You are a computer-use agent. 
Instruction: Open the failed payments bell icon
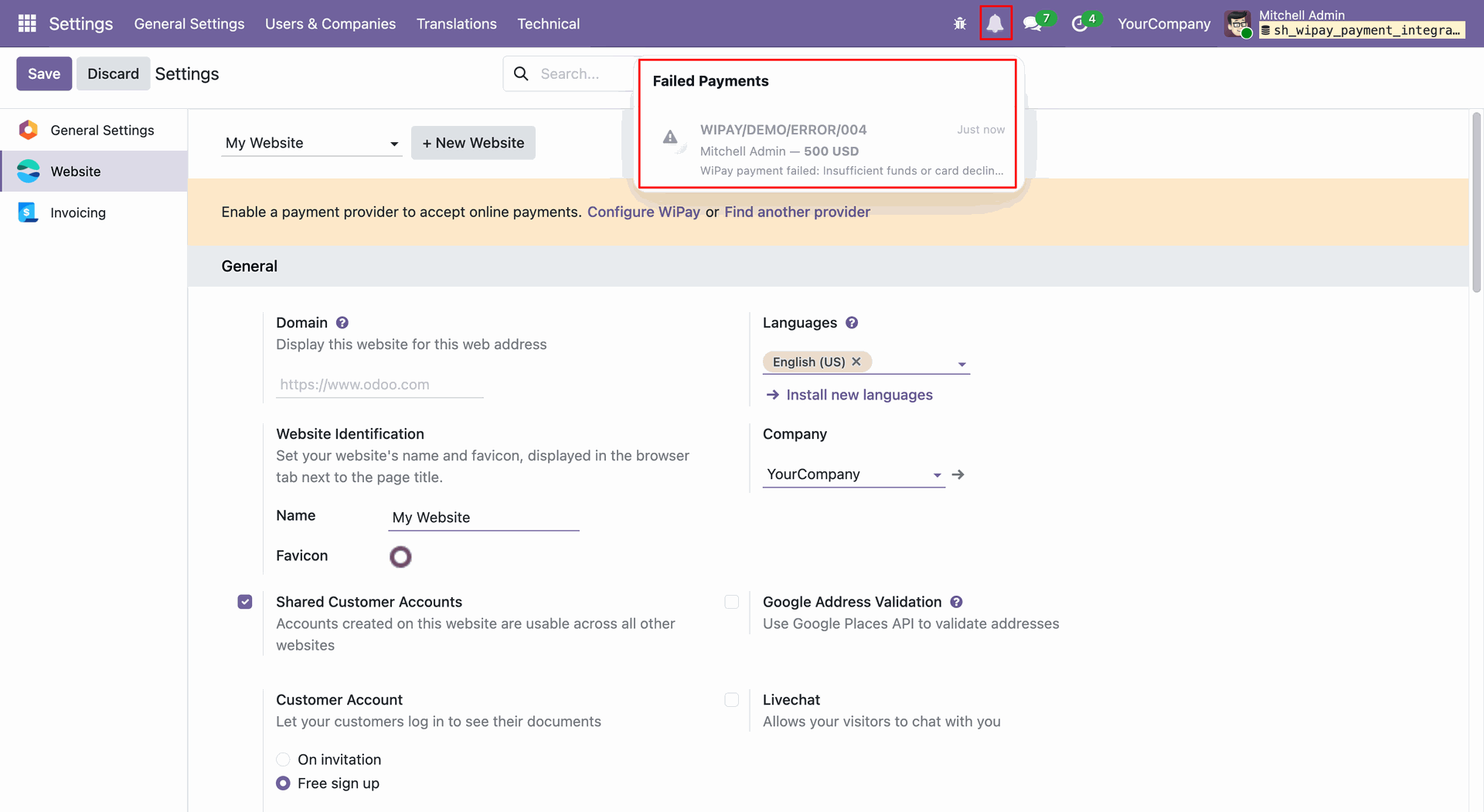[996, 24]
